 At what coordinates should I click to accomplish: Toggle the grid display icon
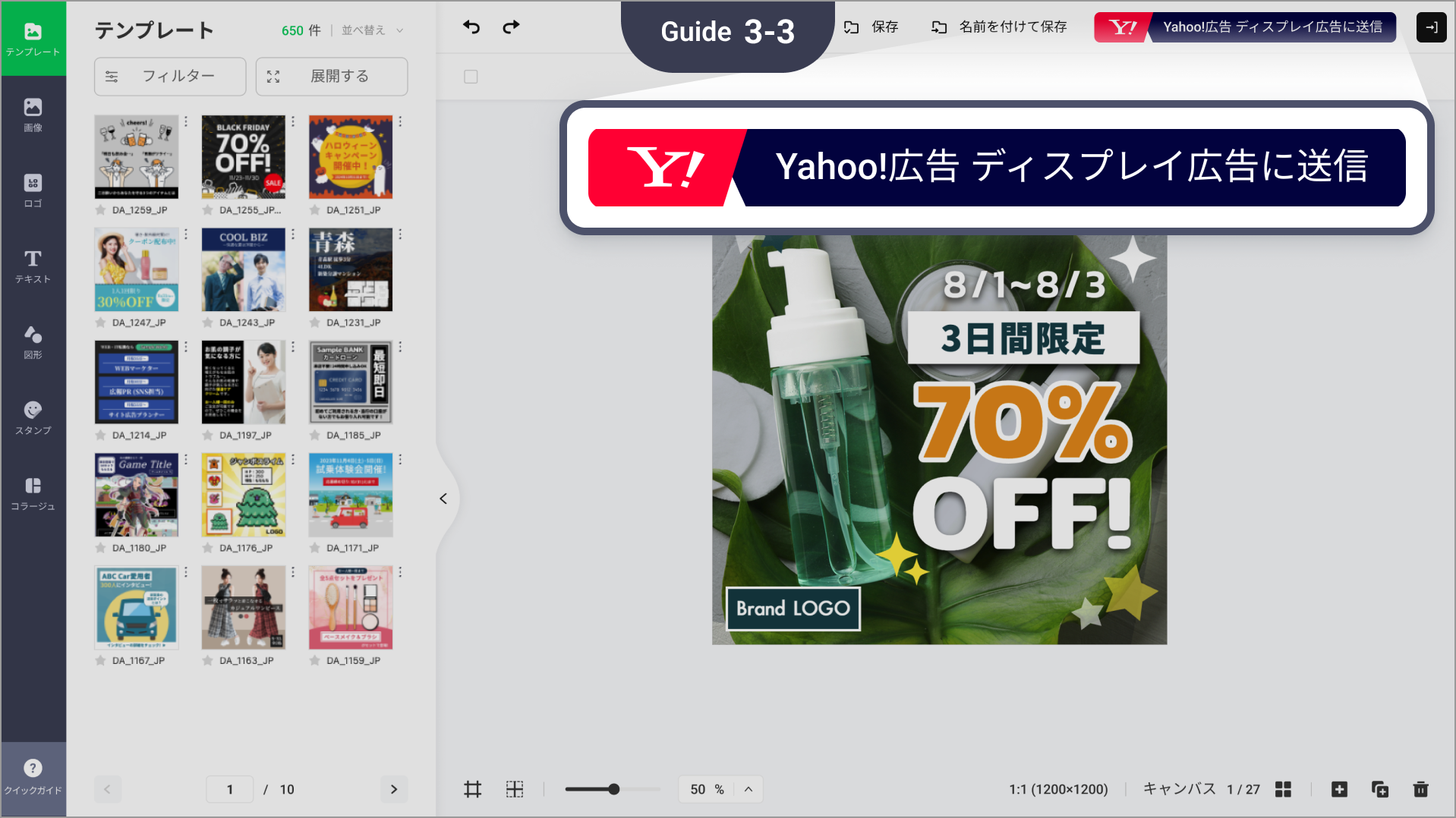coord(515,789)
